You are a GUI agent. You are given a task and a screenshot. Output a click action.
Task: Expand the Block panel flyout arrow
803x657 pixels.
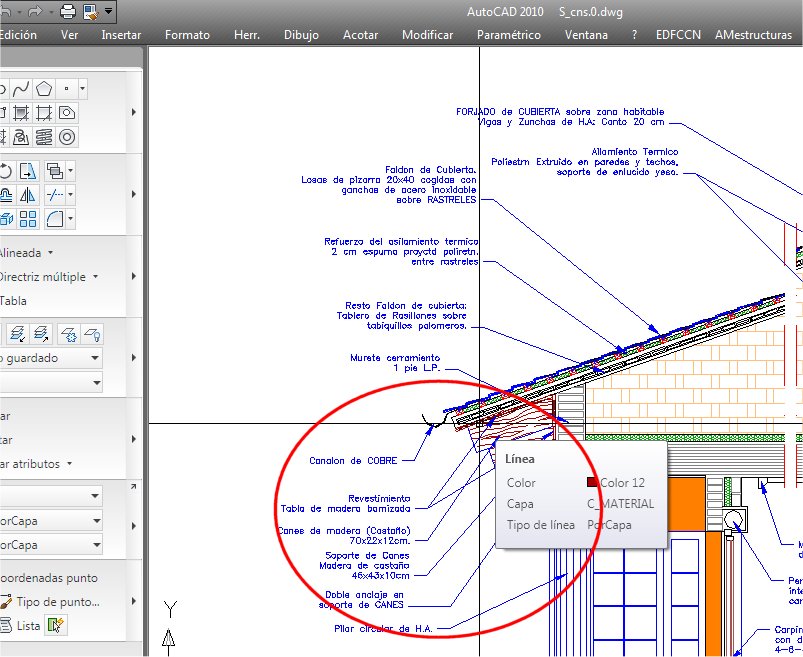click(x=134, y=439)
